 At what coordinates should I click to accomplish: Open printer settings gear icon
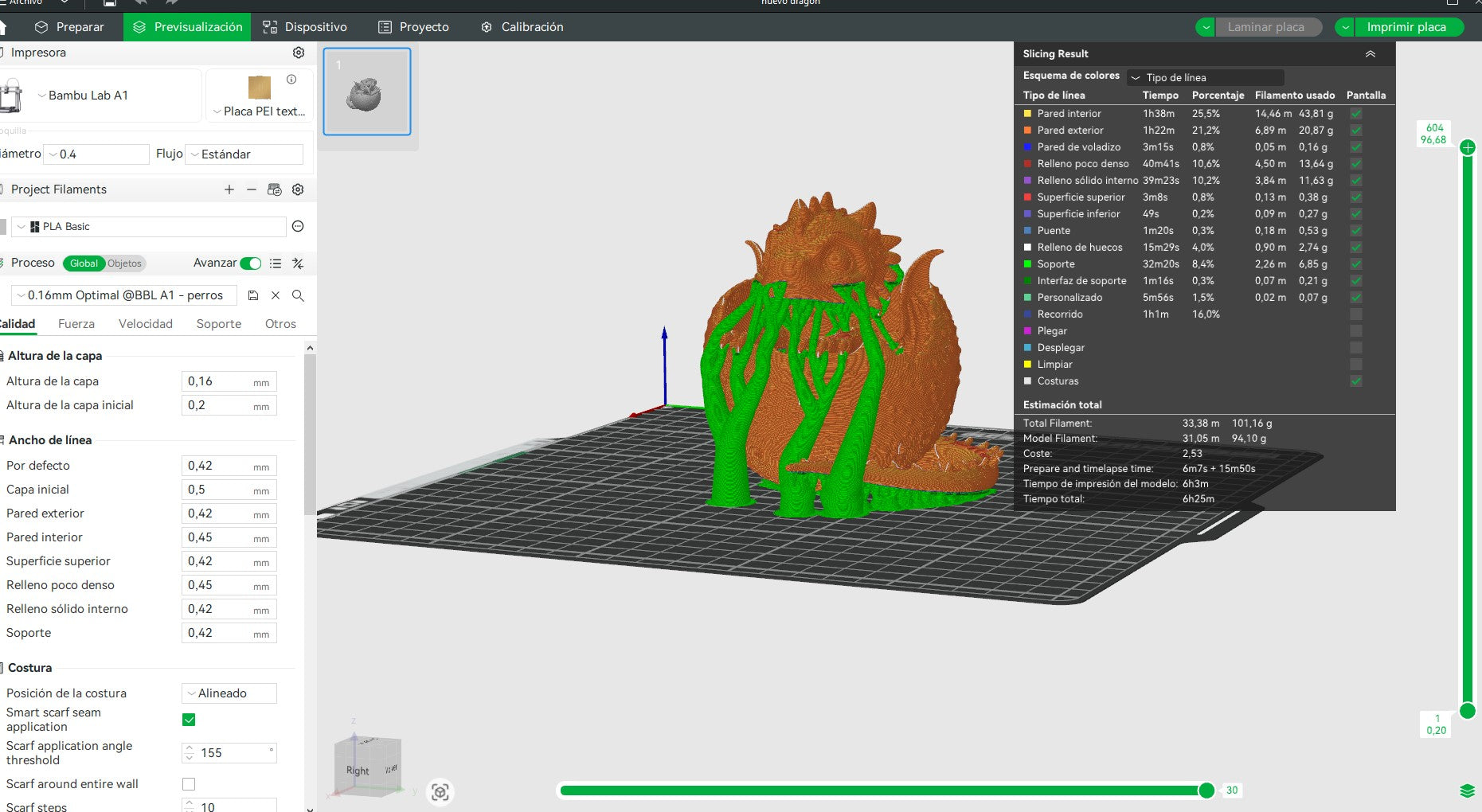299,53
